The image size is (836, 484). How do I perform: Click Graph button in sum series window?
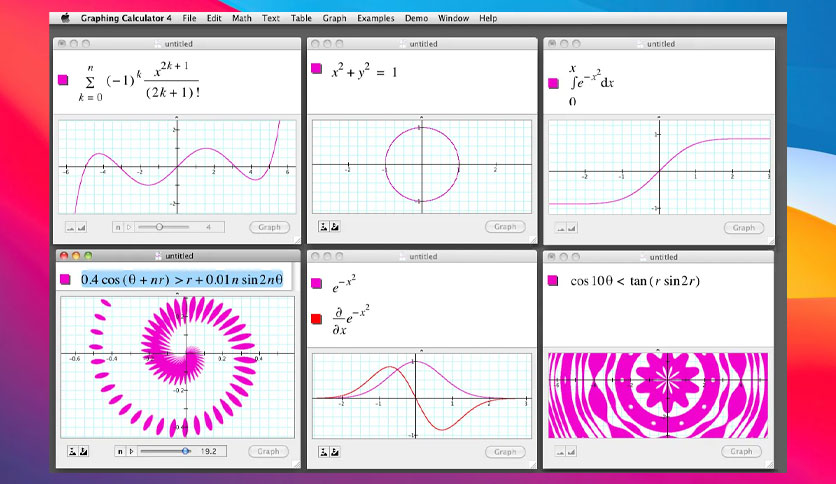click(x=269, y=227)
